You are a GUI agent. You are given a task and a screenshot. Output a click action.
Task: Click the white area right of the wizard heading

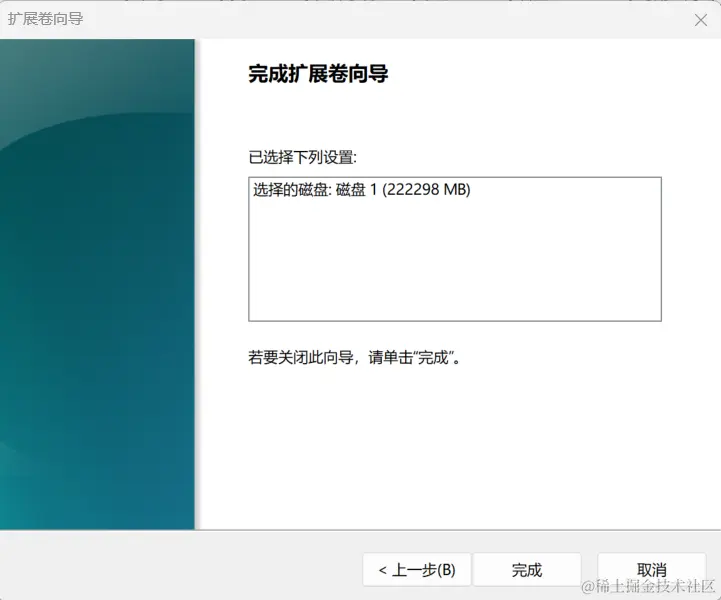coord(552,74)
